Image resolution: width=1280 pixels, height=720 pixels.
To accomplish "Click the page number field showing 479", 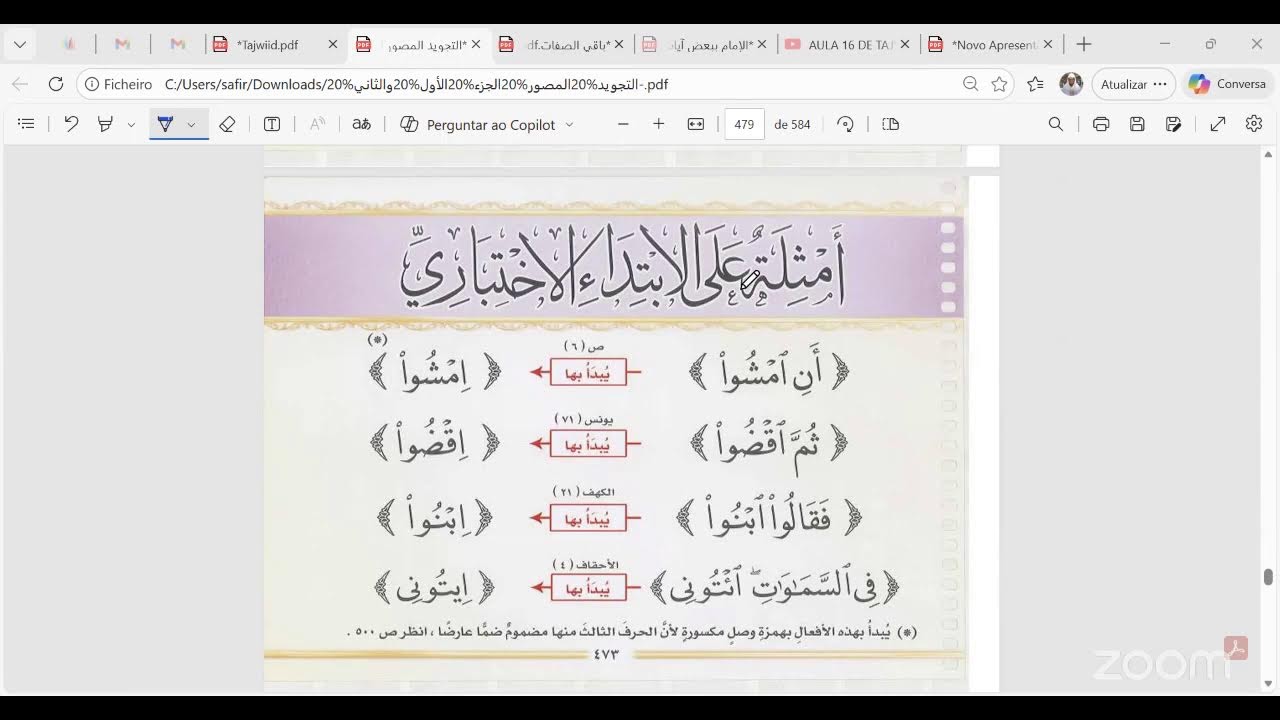I will coord(744,124).
